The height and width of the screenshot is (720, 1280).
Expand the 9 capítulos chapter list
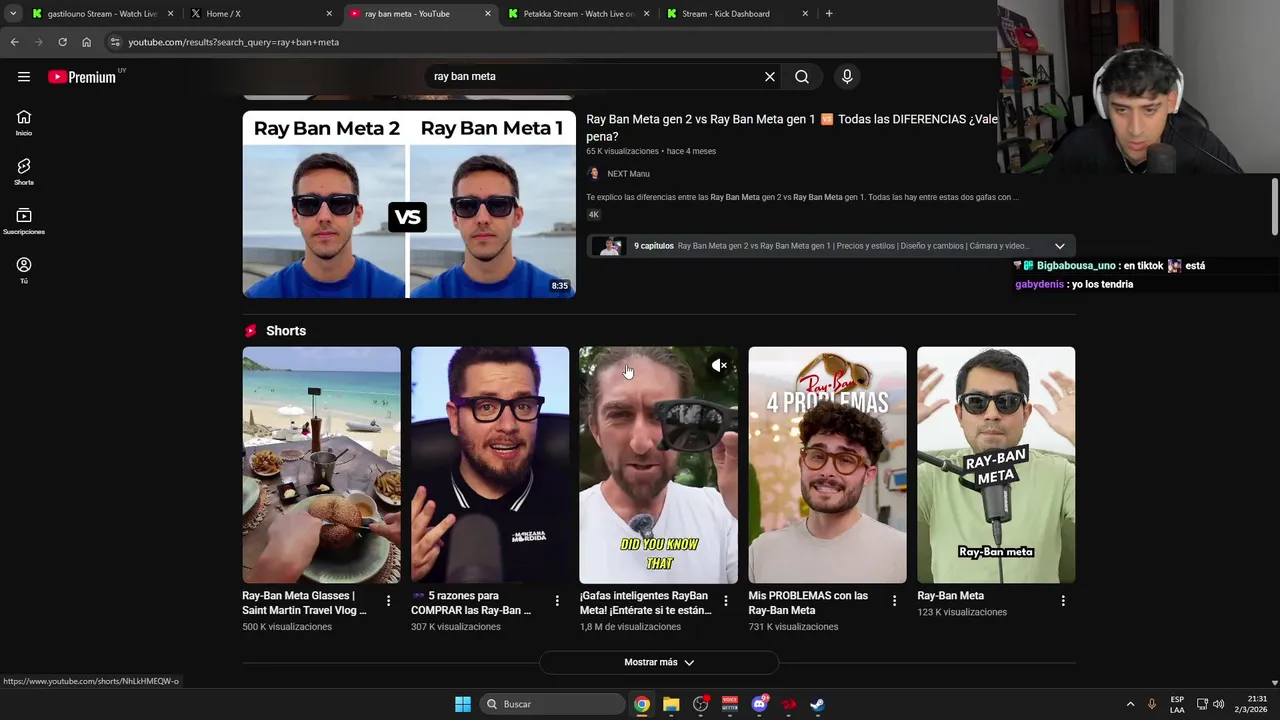(x=1060, y=246)
